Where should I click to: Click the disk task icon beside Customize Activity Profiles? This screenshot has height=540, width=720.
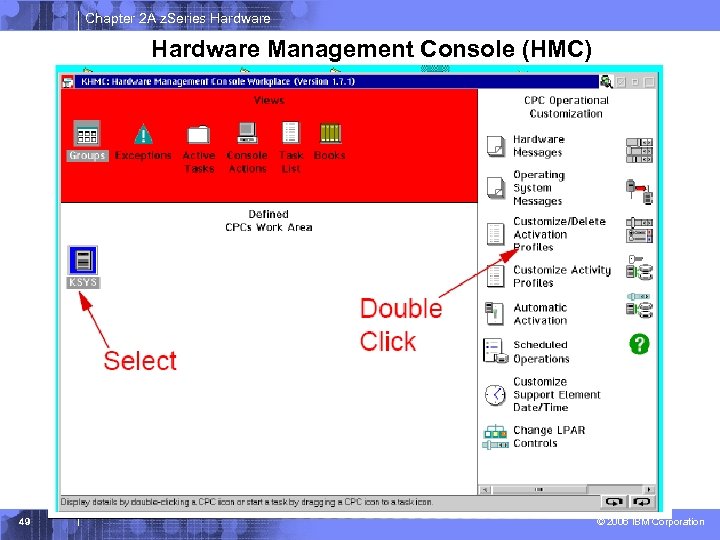[x=639, y=268]
